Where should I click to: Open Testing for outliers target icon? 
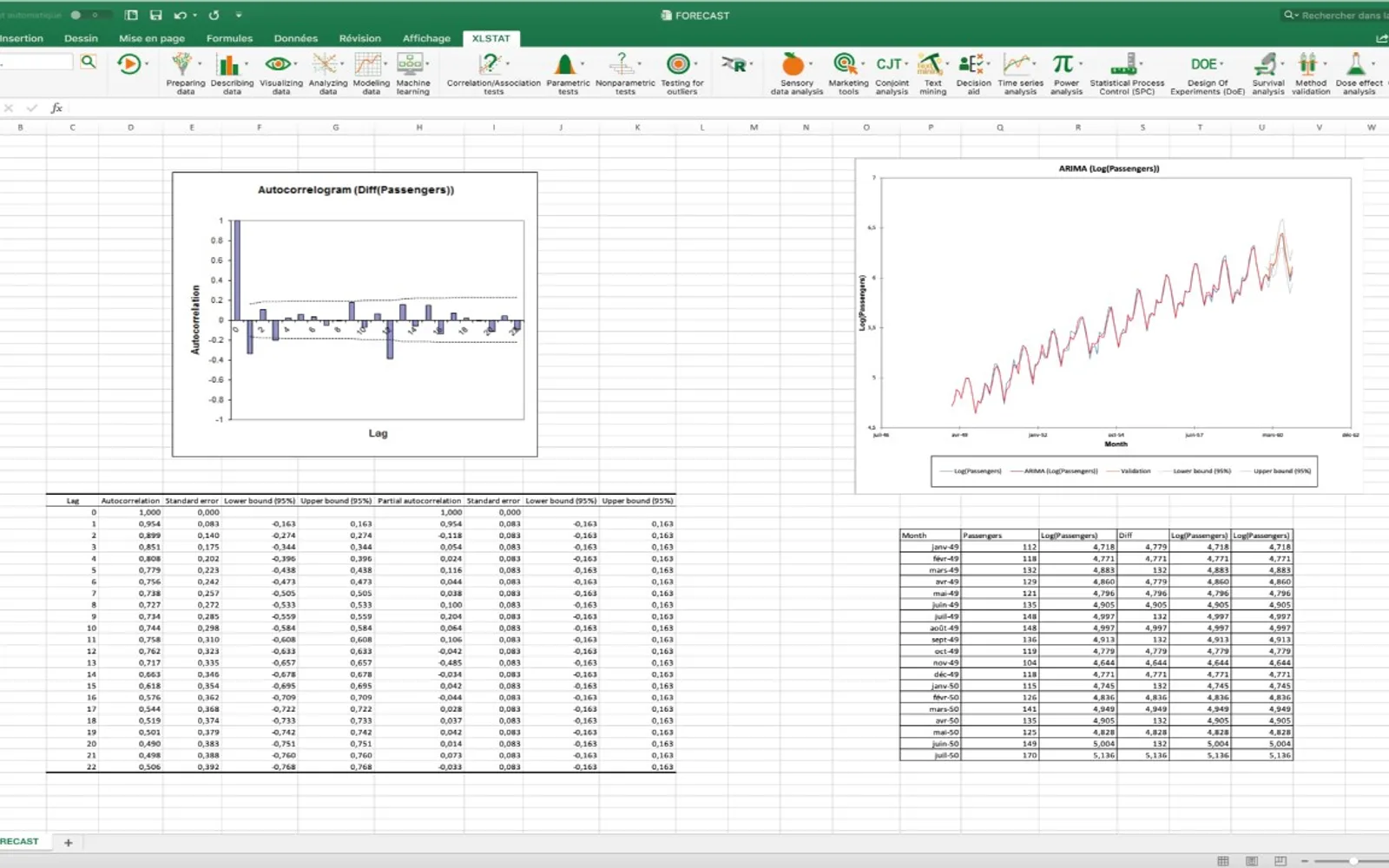[x=678, y=64]
